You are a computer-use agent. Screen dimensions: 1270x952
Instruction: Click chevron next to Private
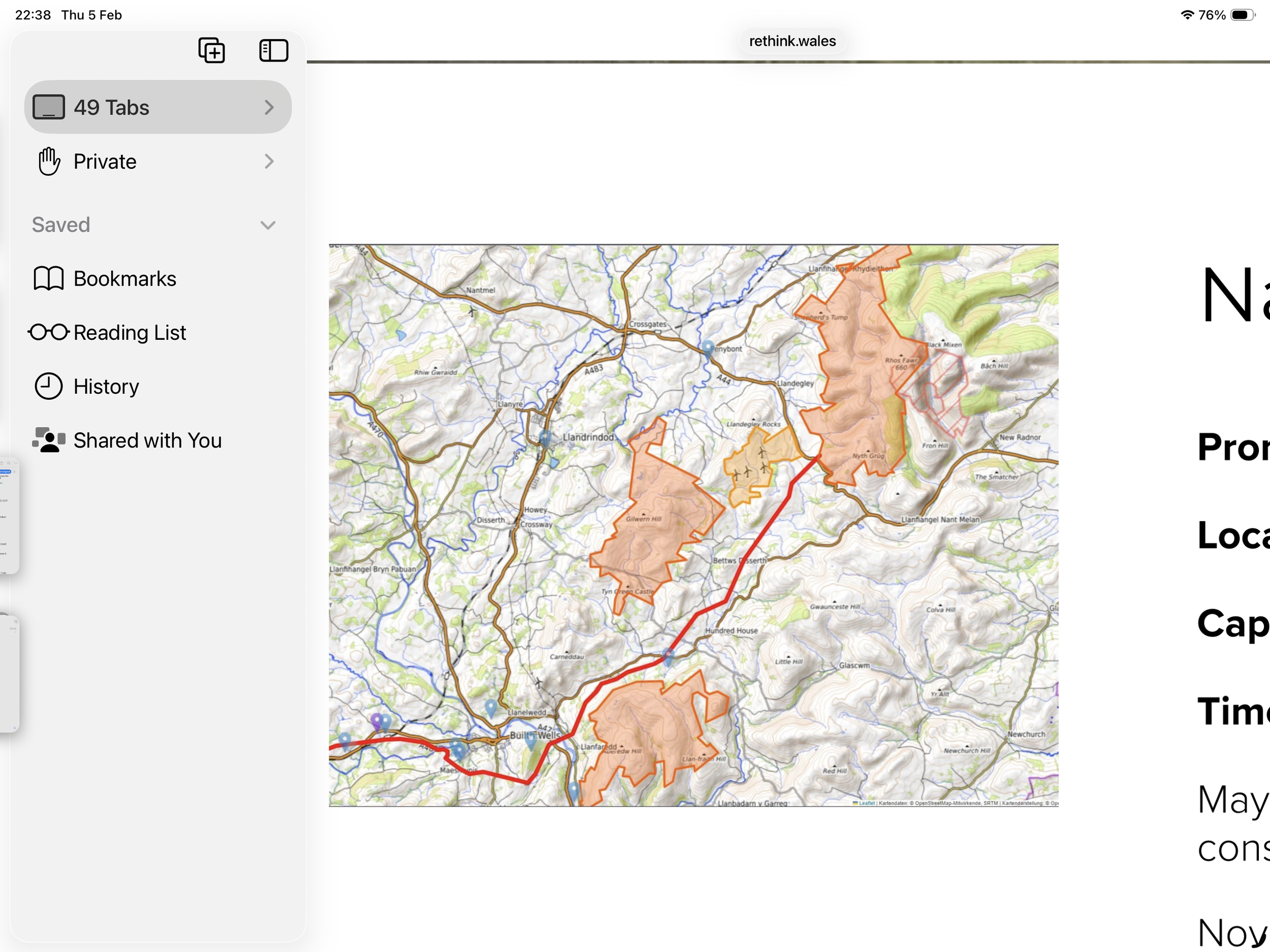coord(269,162)
